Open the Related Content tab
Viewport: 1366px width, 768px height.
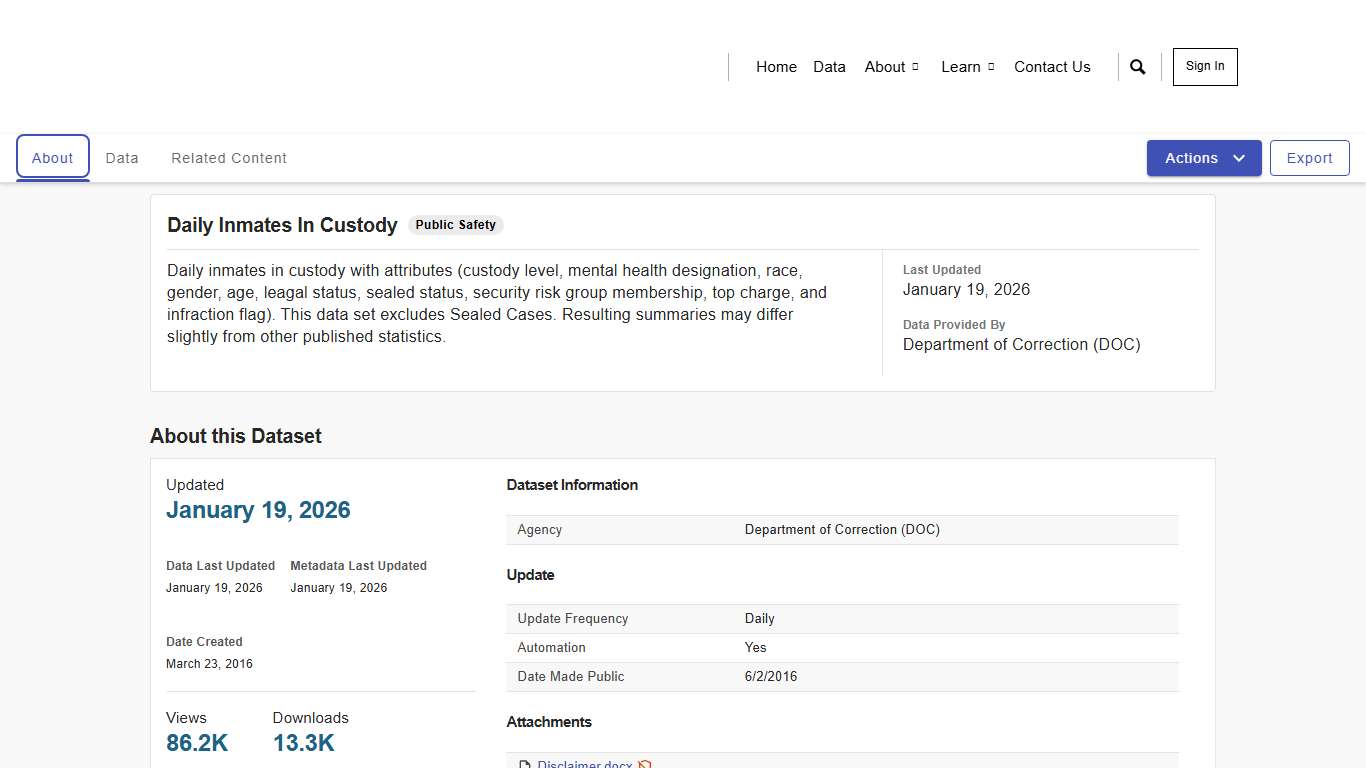click(x=229, y=158)
